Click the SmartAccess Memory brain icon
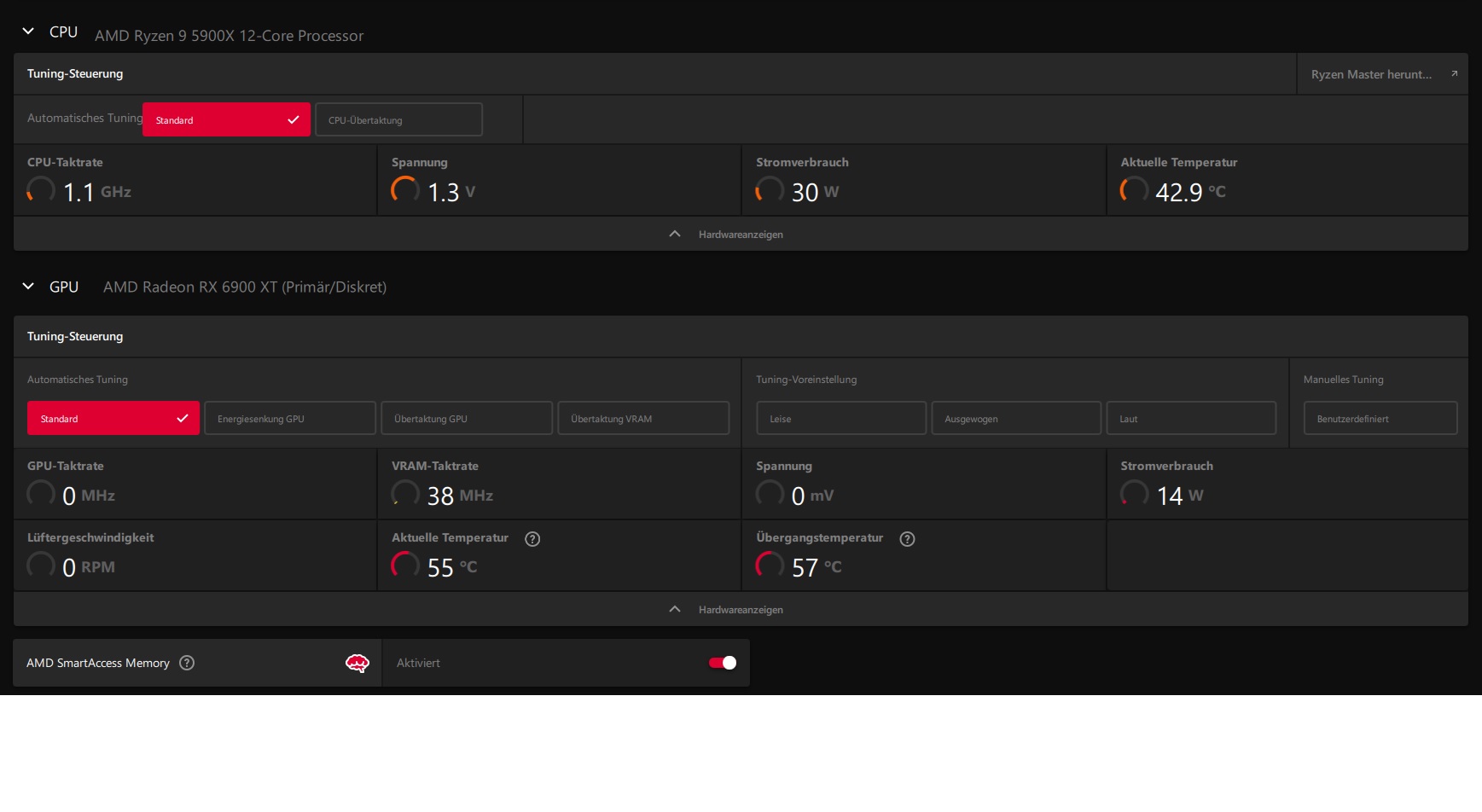This screenshot has width=1482, height=812. tap(357, 663)
